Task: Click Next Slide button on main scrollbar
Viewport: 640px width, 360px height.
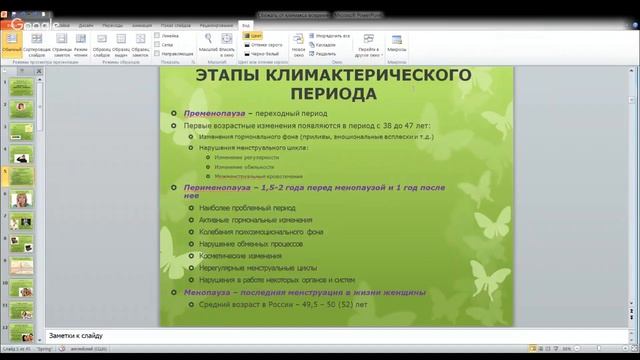Action: tap(631, 318)
